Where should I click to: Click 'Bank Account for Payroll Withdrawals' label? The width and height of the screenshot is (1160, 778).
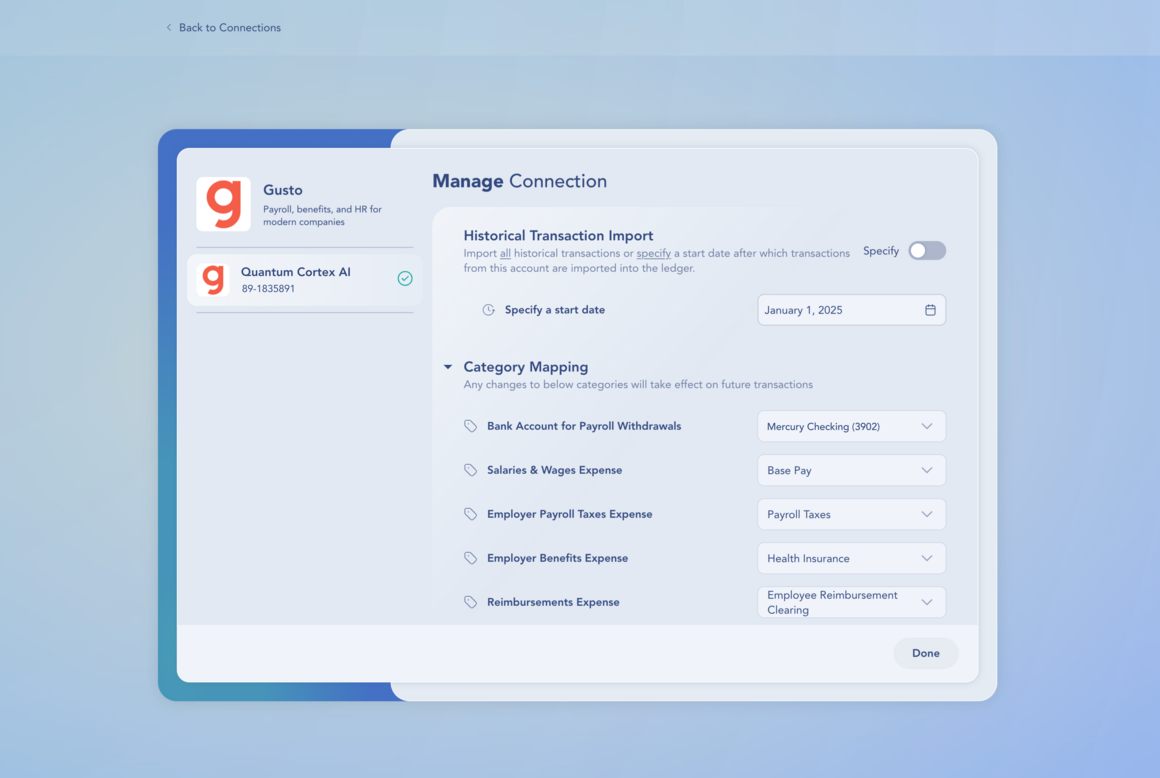584,426
